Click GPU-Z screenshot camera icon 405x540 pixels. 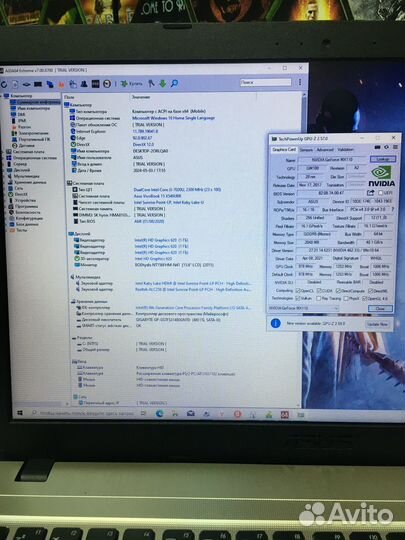(x=377, y=147)
